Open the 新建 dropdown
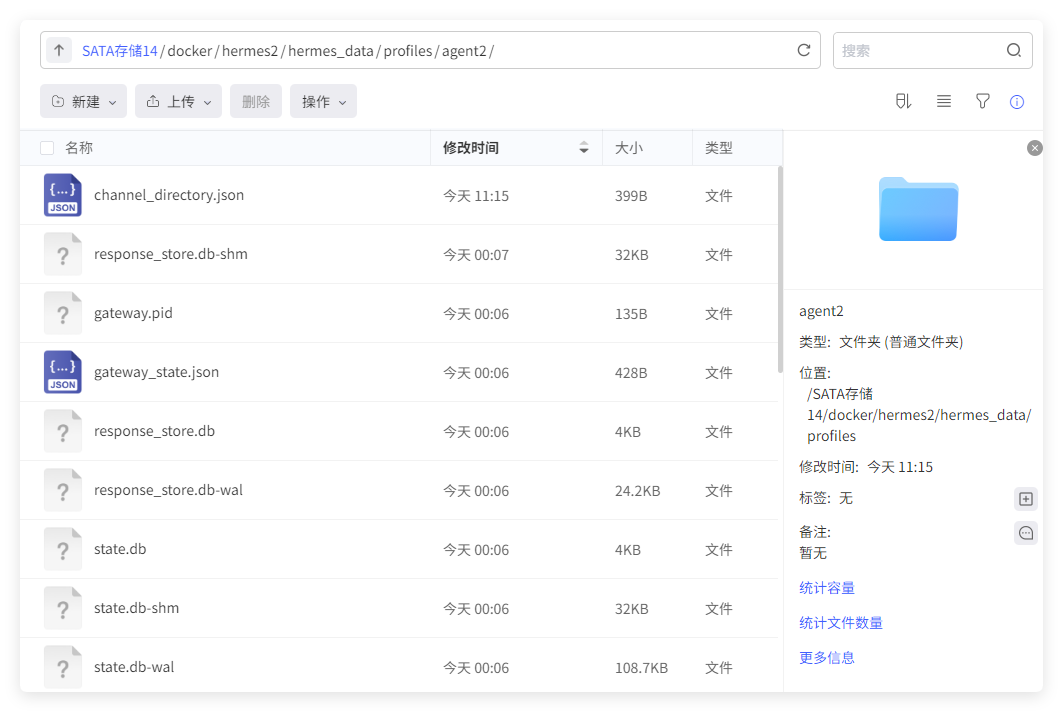 [83, 101]
